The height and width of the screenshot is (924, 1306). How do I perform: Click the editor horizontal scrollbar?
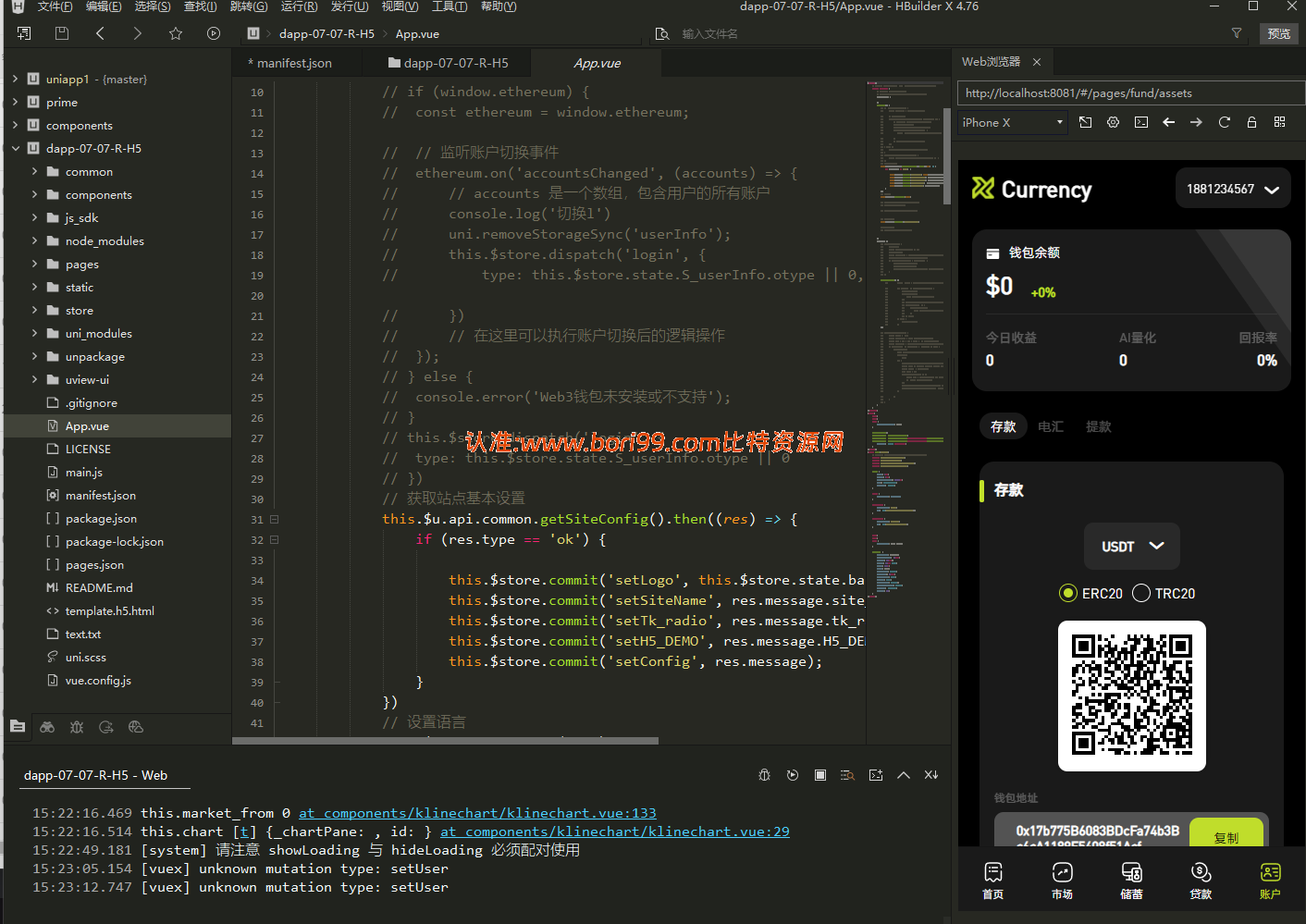pyautogui.click(x=446, y=741)
